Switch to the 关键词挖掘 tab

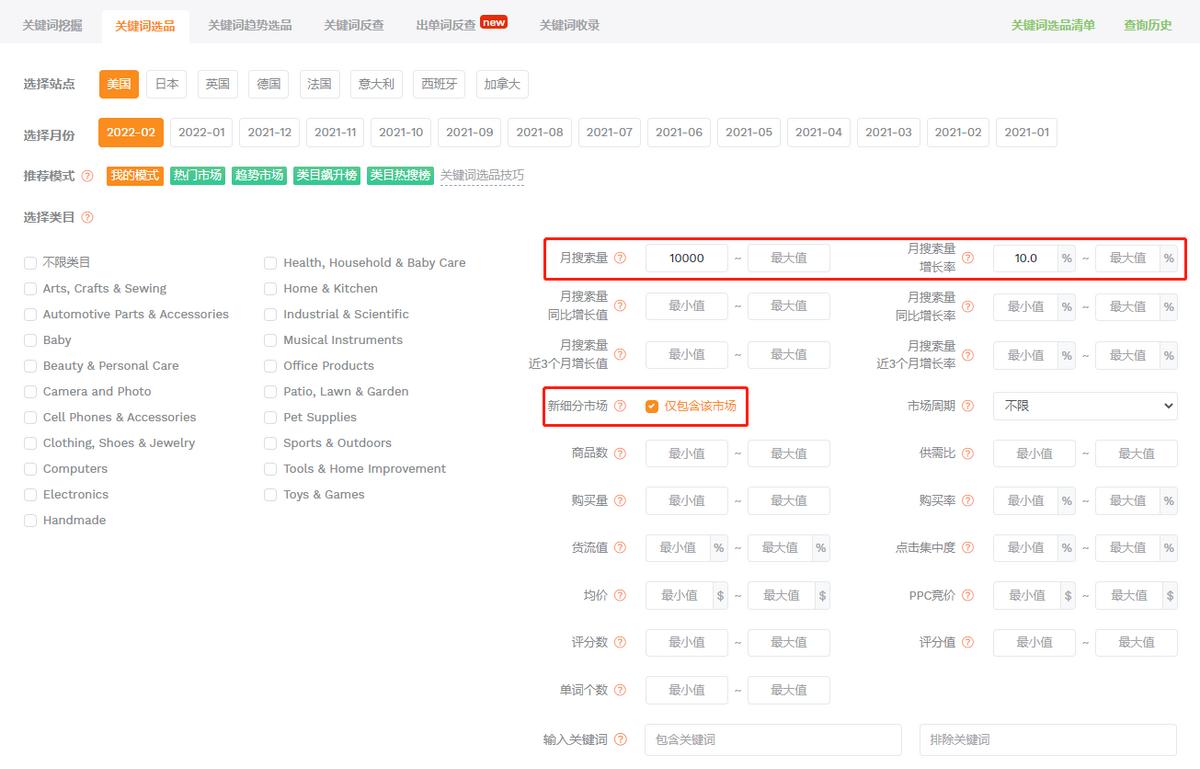51,22
